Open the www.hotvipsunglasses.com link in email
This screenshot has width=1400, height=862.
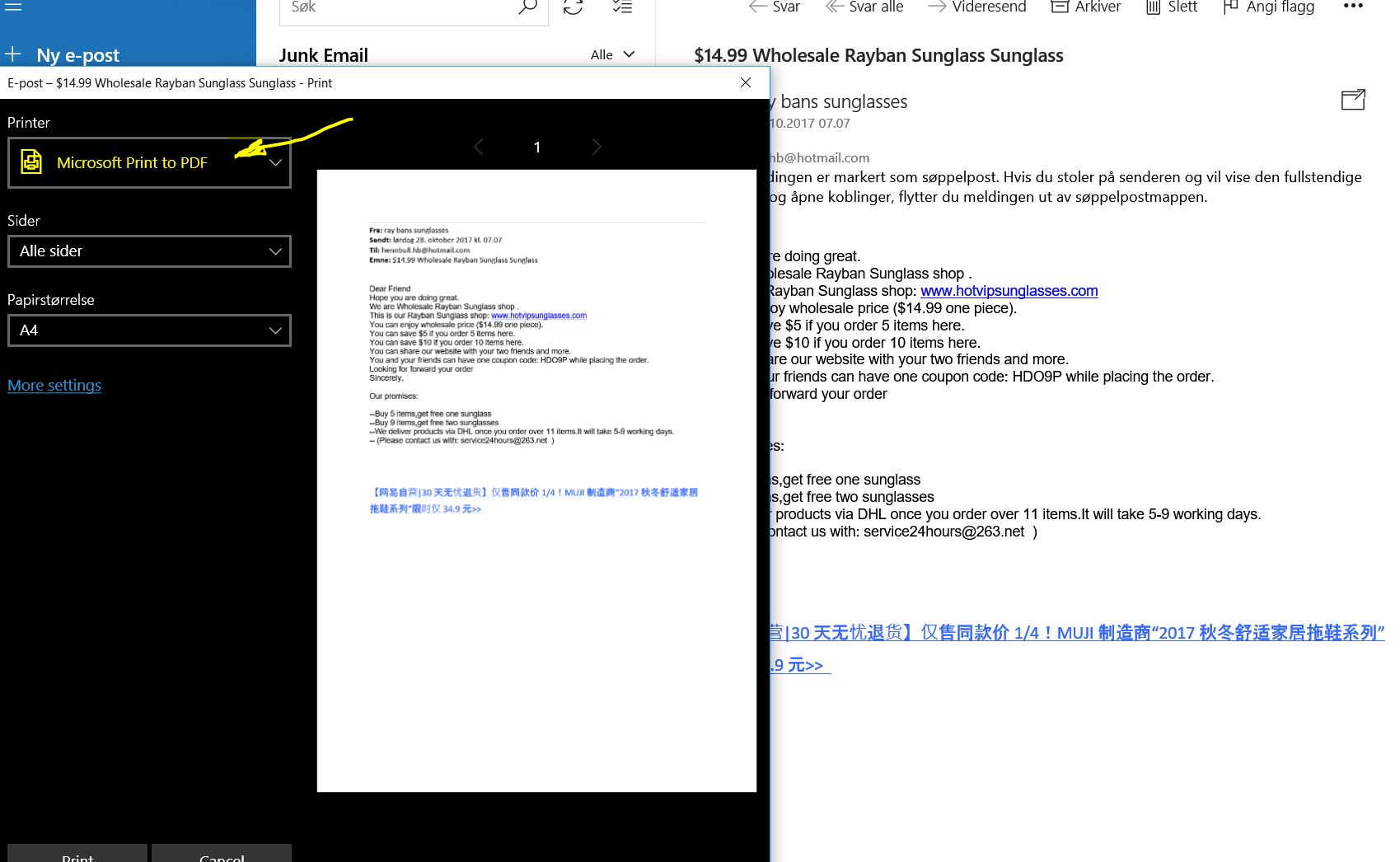point(1009,291)
